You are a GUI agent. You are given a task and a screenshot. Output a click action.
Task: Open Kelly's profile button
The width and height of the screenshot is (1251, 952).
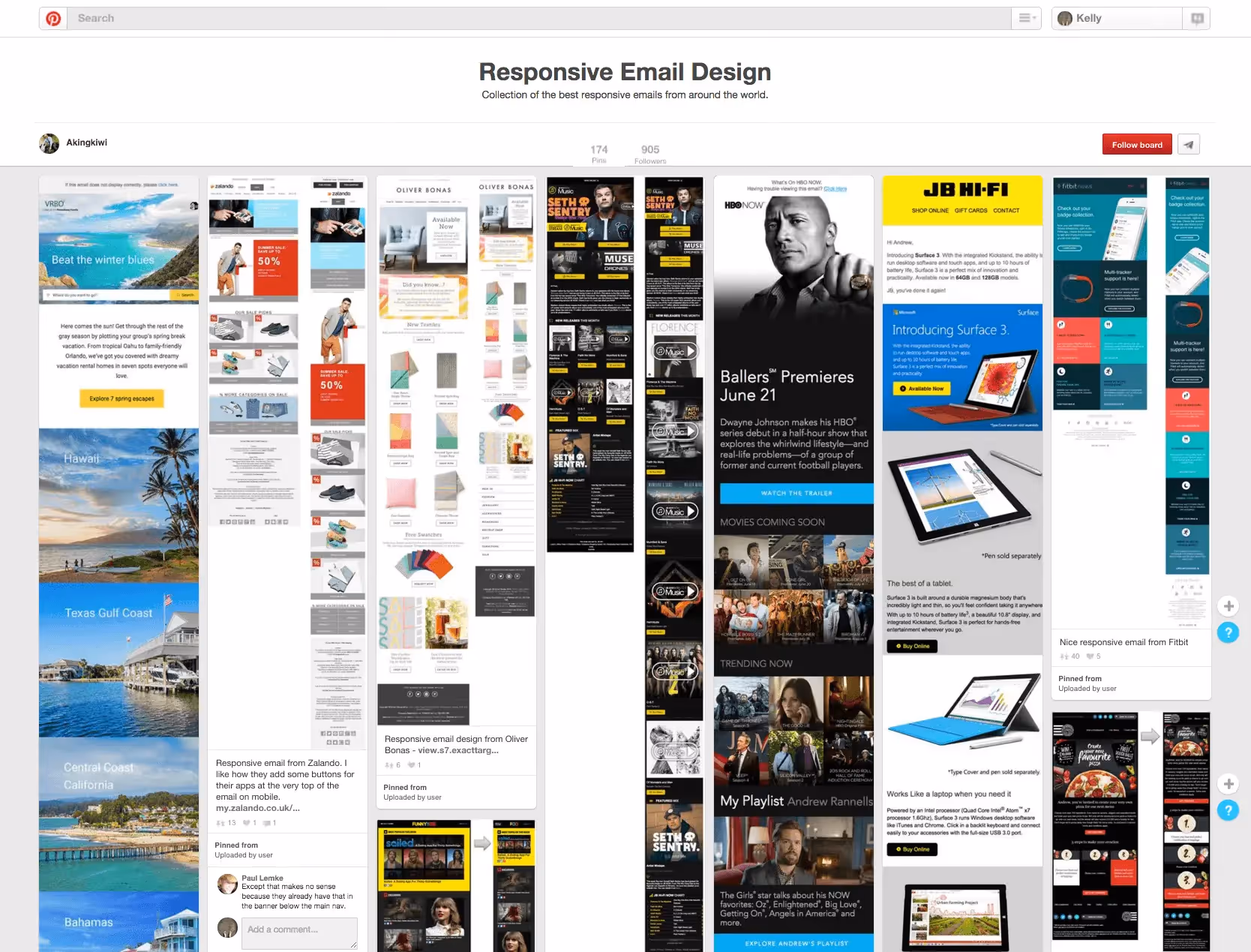1117,18
